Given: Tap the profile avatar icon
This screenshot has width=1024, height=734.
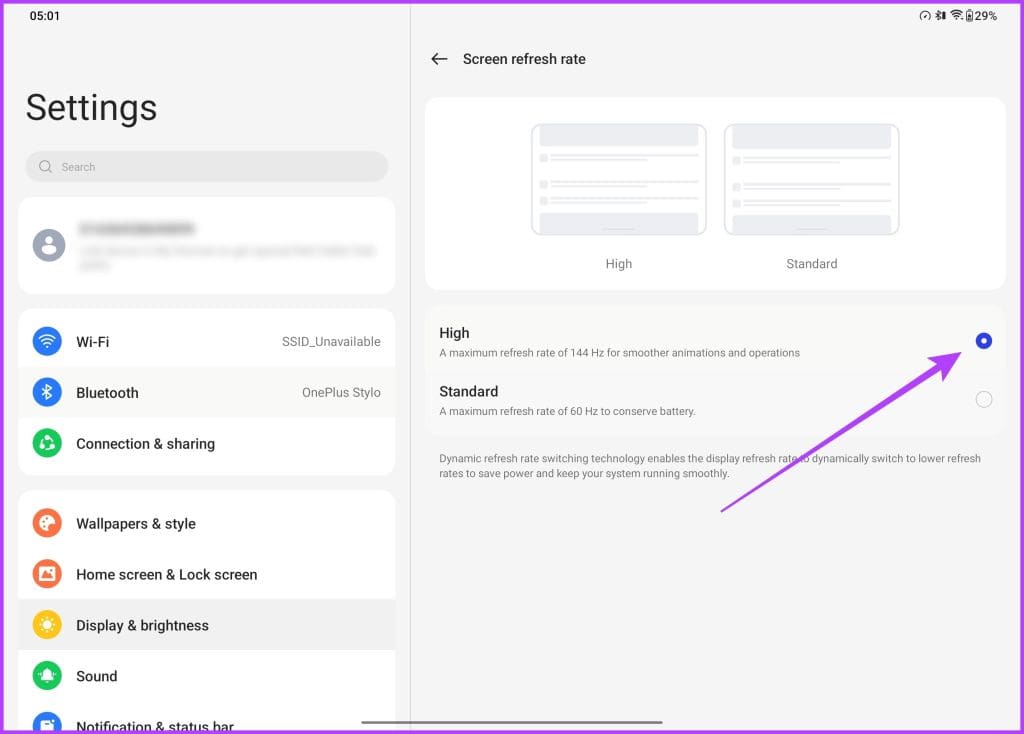Looking at the screenshot, I should 49,246.
